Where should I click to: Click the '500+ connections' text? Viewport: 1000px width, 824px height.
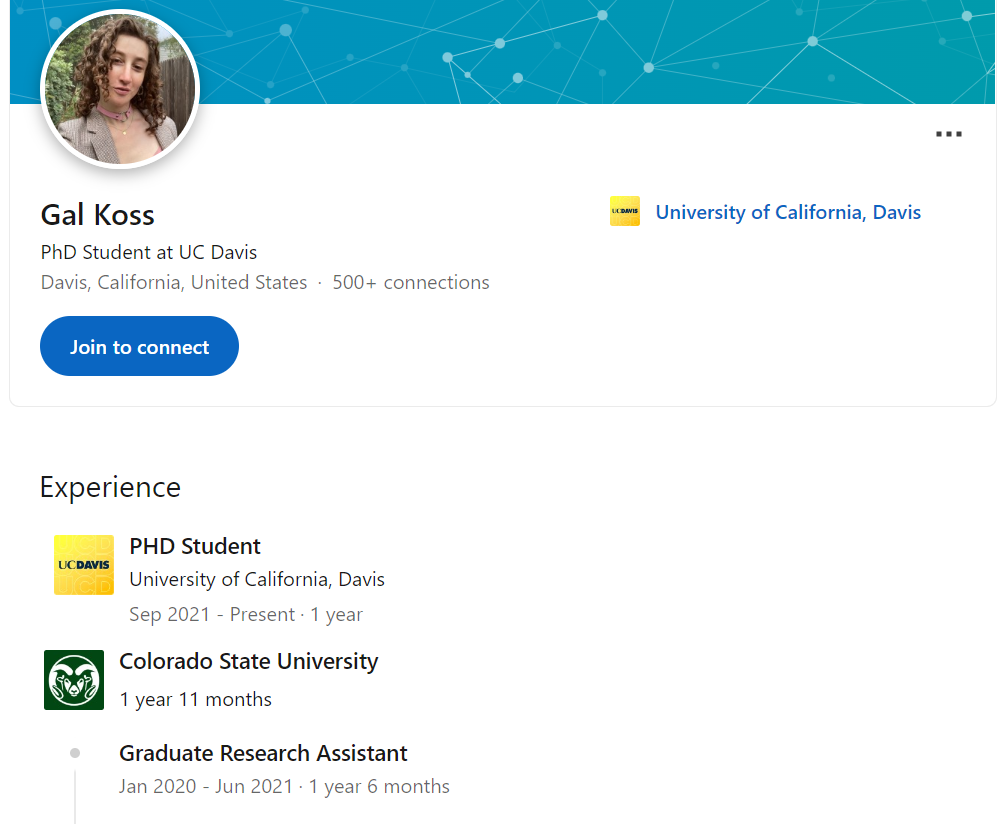pyautogui.click(x=411, y=283)
